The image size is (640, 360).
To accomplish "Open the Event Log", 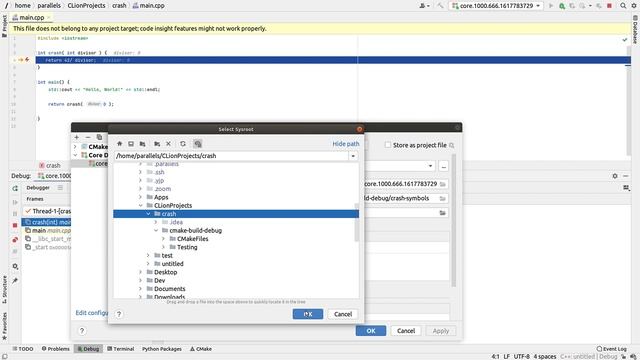I will (x=611, y=349).
